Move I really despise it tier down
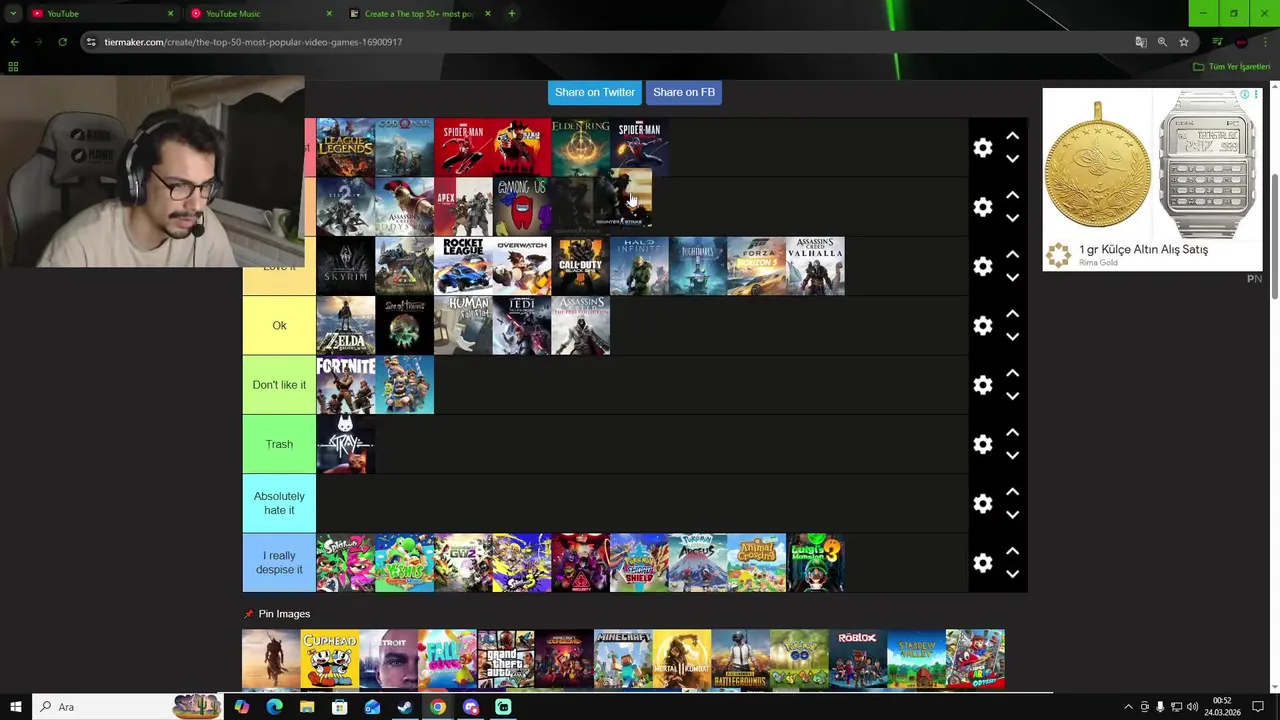The width and height of the screenshot is (1280, 720). pos(1012,575)
